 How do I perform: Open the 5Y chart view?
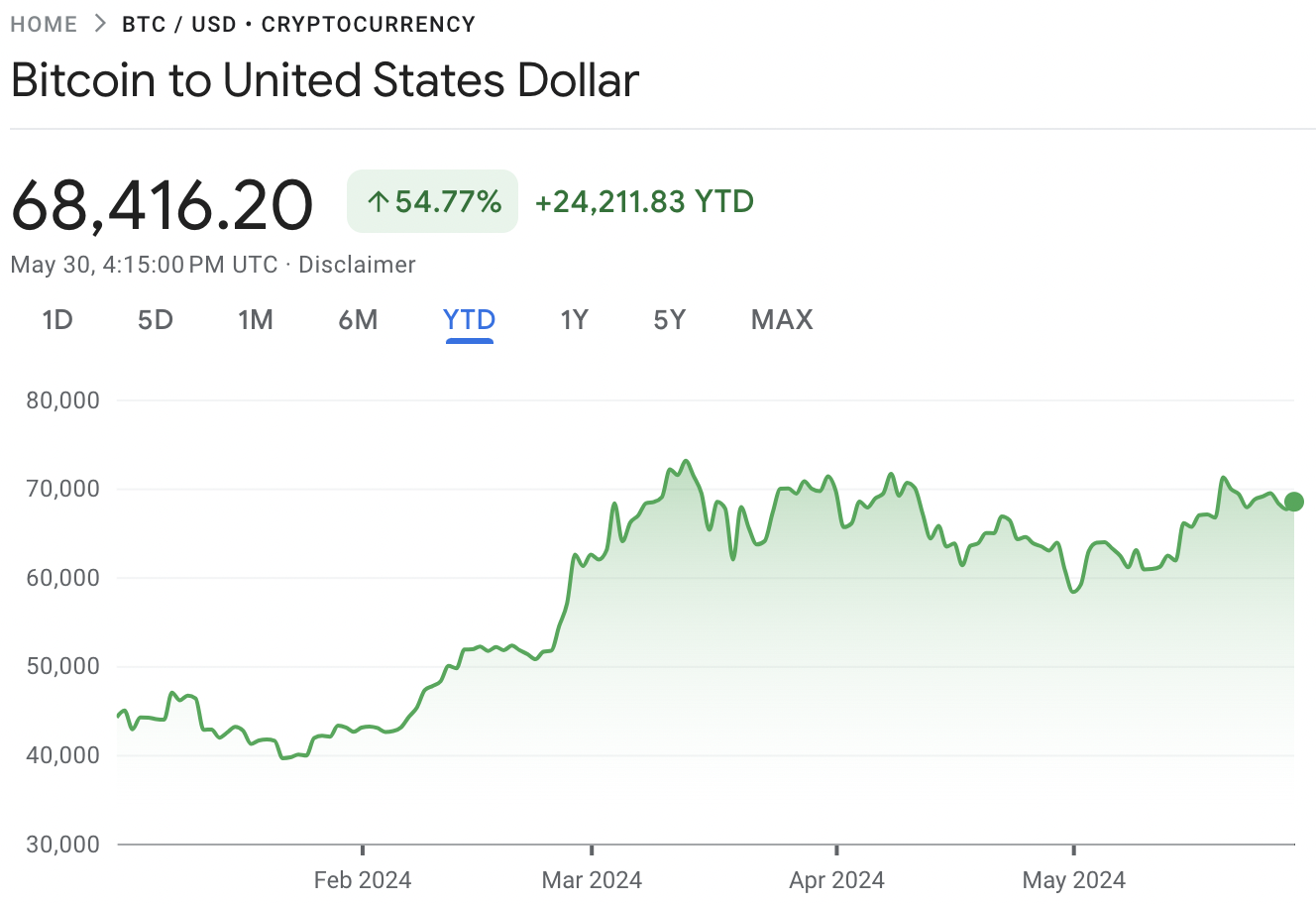point(670,320)
